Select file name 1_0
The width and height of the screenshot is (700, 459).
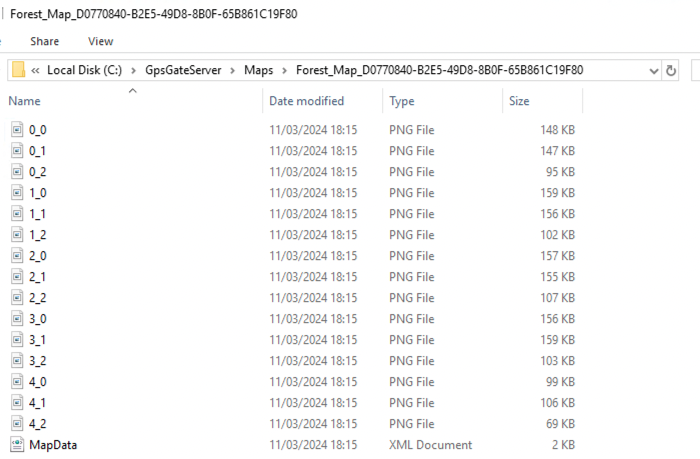38,193
